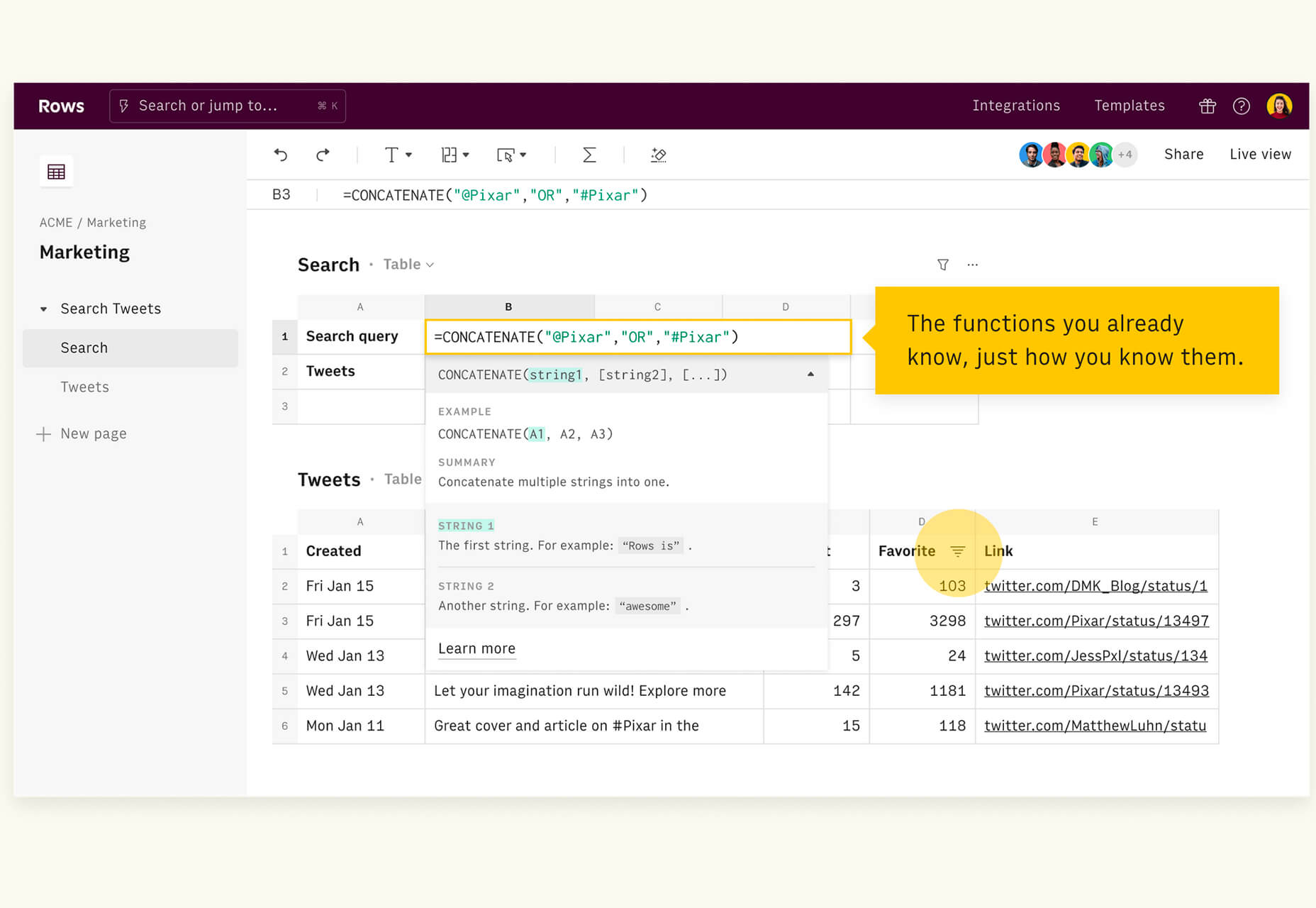1316x908 pixels.
Task: Open the sum function icon
Action: pyautogui.click(x=589, y=155)
